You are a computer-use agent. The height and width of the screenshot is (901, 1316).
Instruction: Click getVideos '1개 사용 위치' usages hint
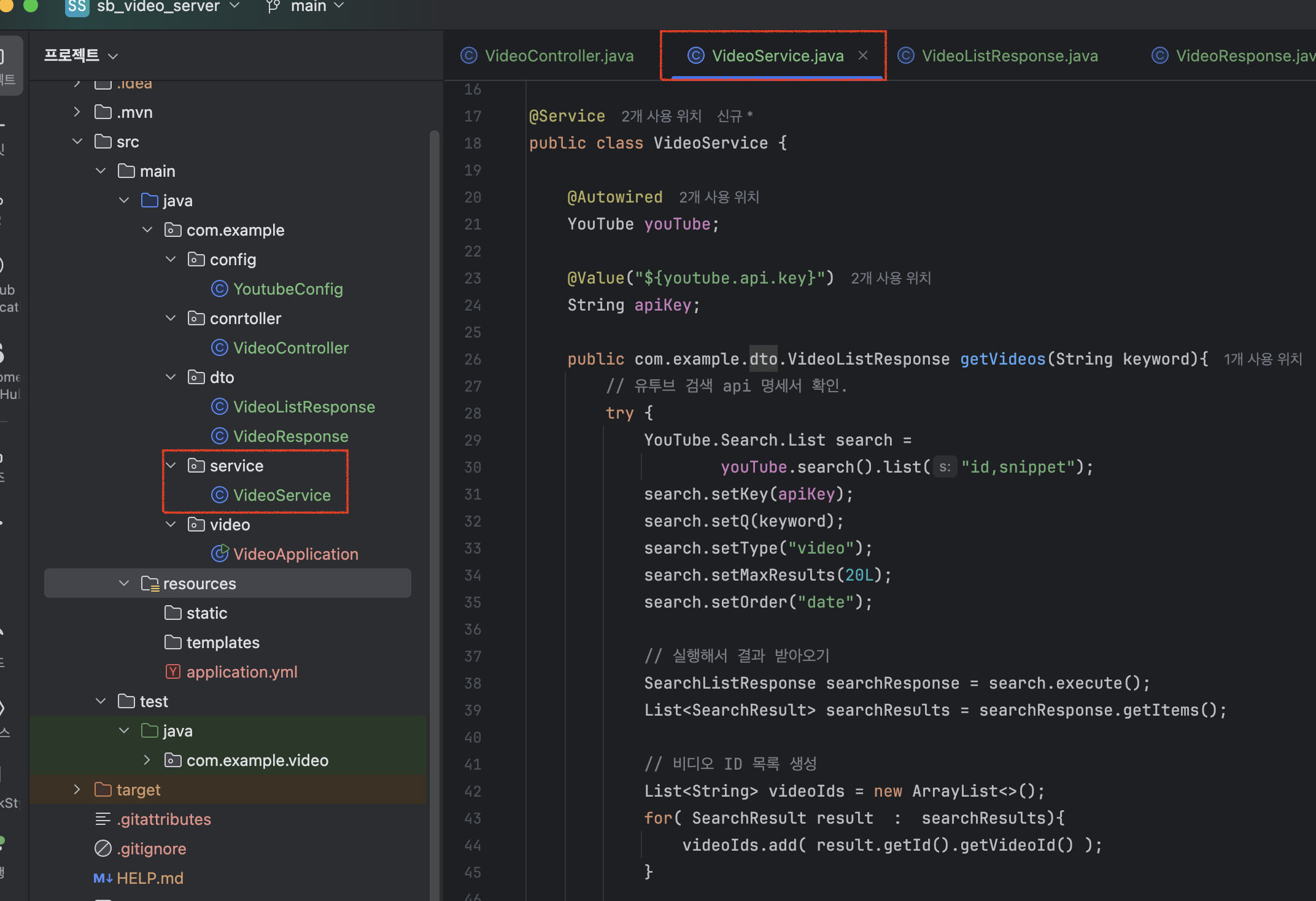1263,359
